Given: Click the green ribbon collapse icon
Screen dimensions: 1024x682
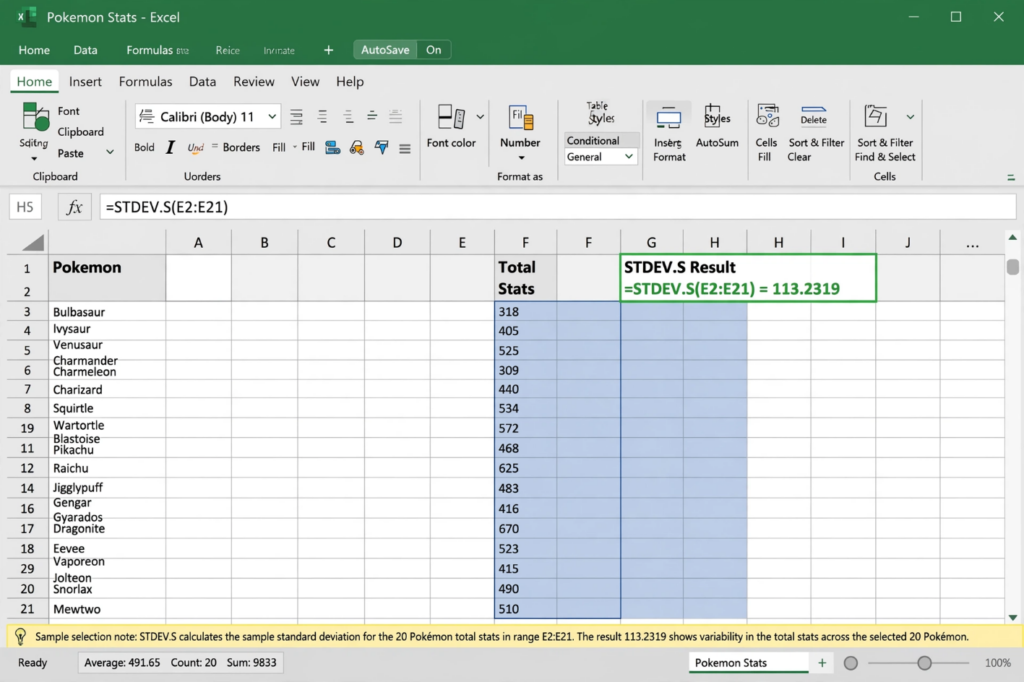Looking at the screenshot, I should (x=1011, y=177).
